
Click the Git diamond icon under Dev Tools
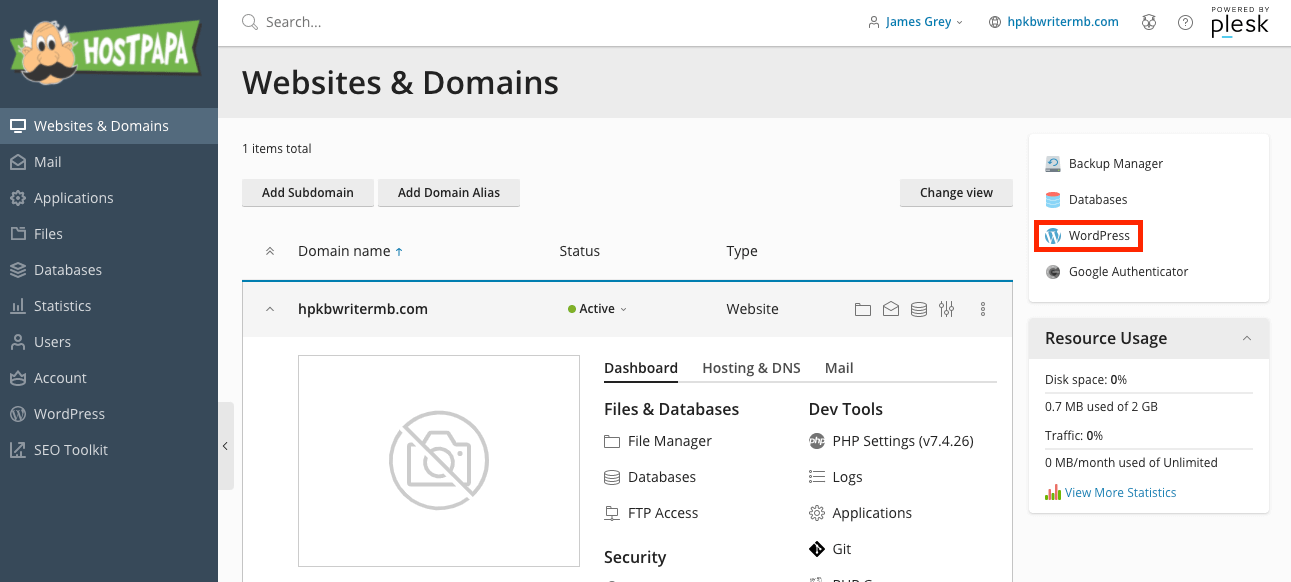pyautogui.click(x=817, y=548)
